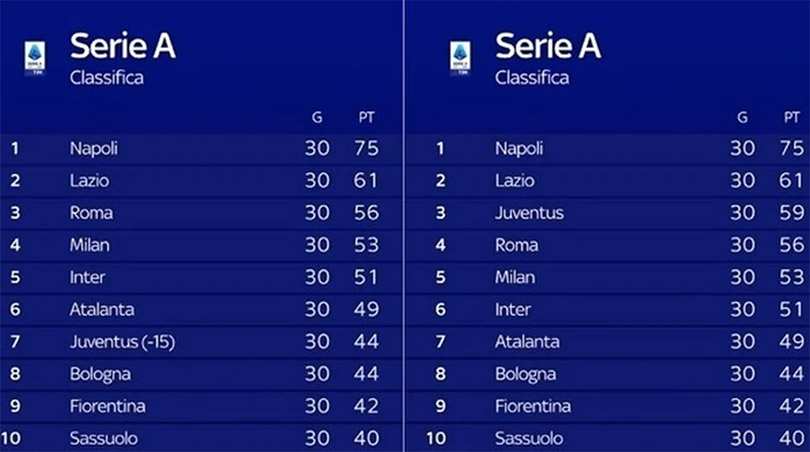810x452 pixels.
Task: Click the left Serie A title
Action: click(123, 46)
